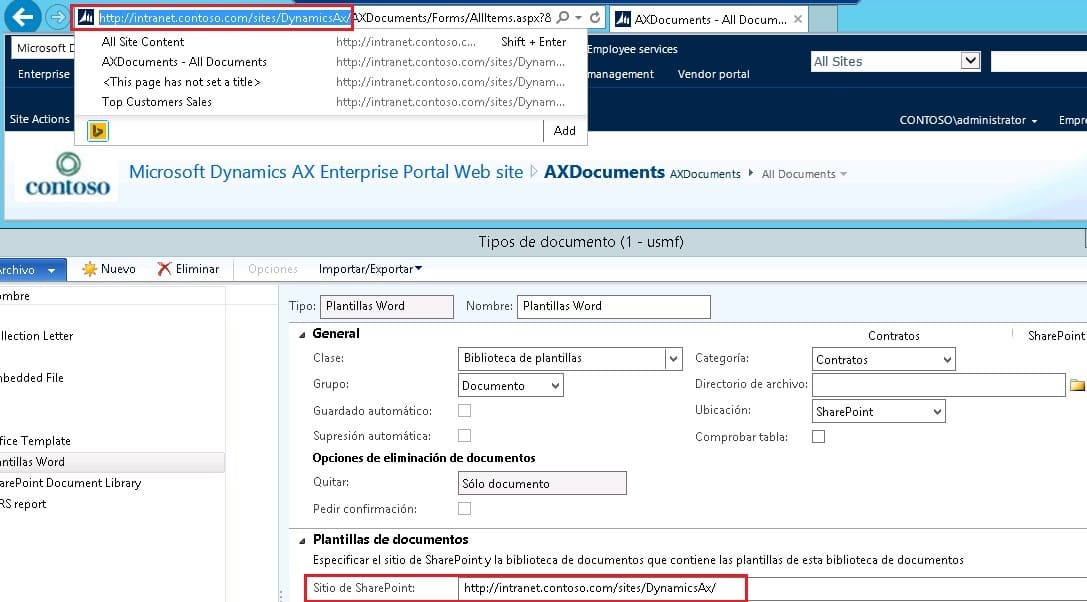1087x602 pixels.
Task: Toggle the Supresión automática checkbox
Action: coord(464,436)
